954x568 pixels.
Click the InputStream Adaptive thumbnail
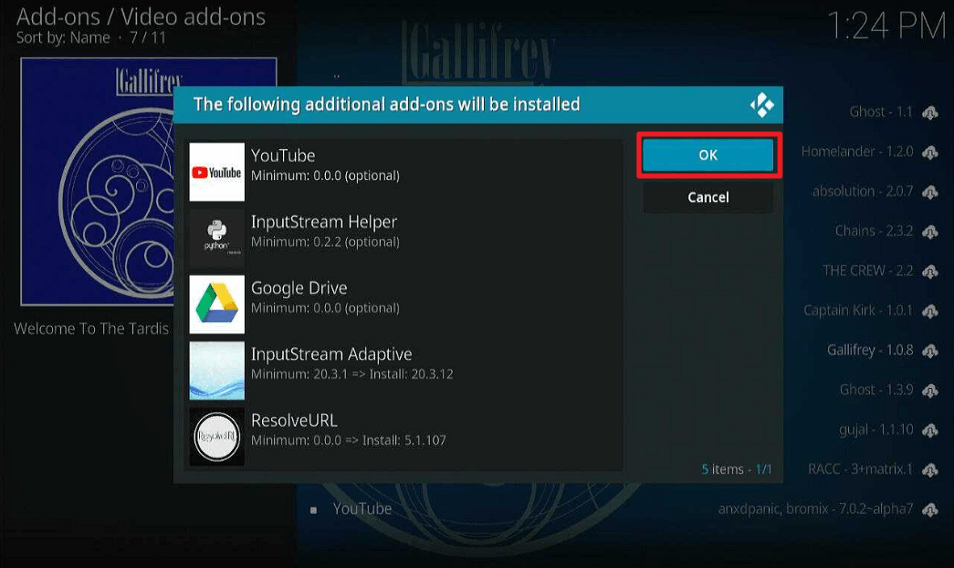click(x=217, y=370)
